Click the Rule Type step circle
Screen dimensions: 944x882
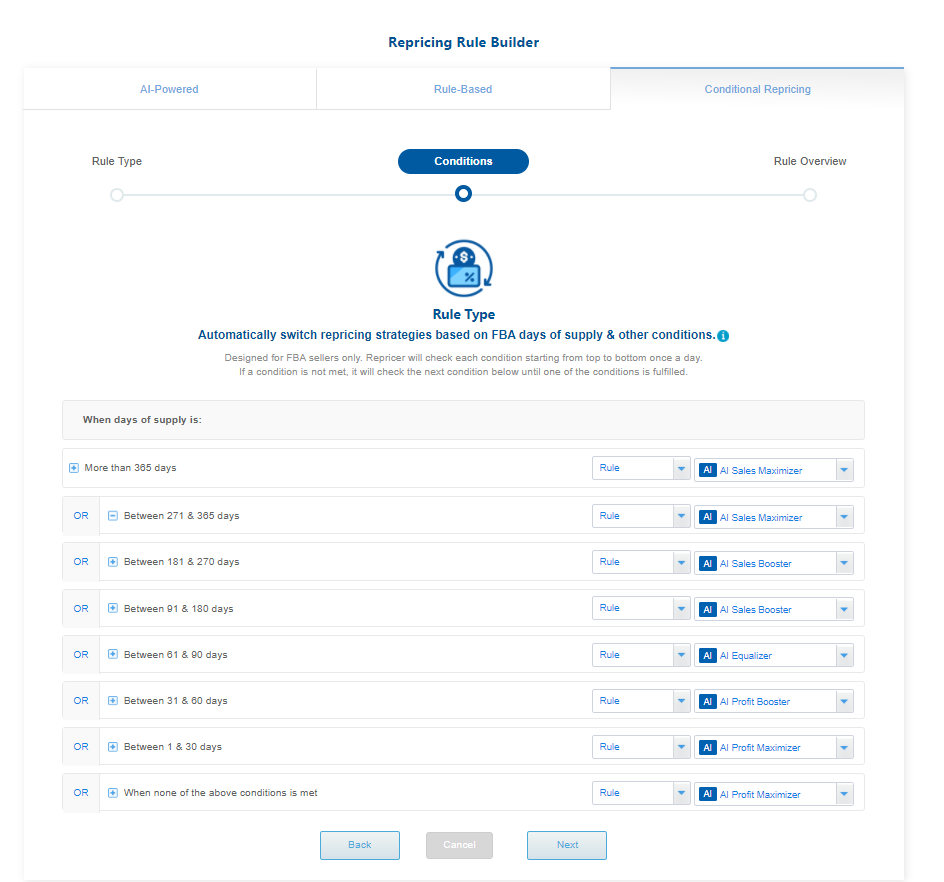click(117, 195)
